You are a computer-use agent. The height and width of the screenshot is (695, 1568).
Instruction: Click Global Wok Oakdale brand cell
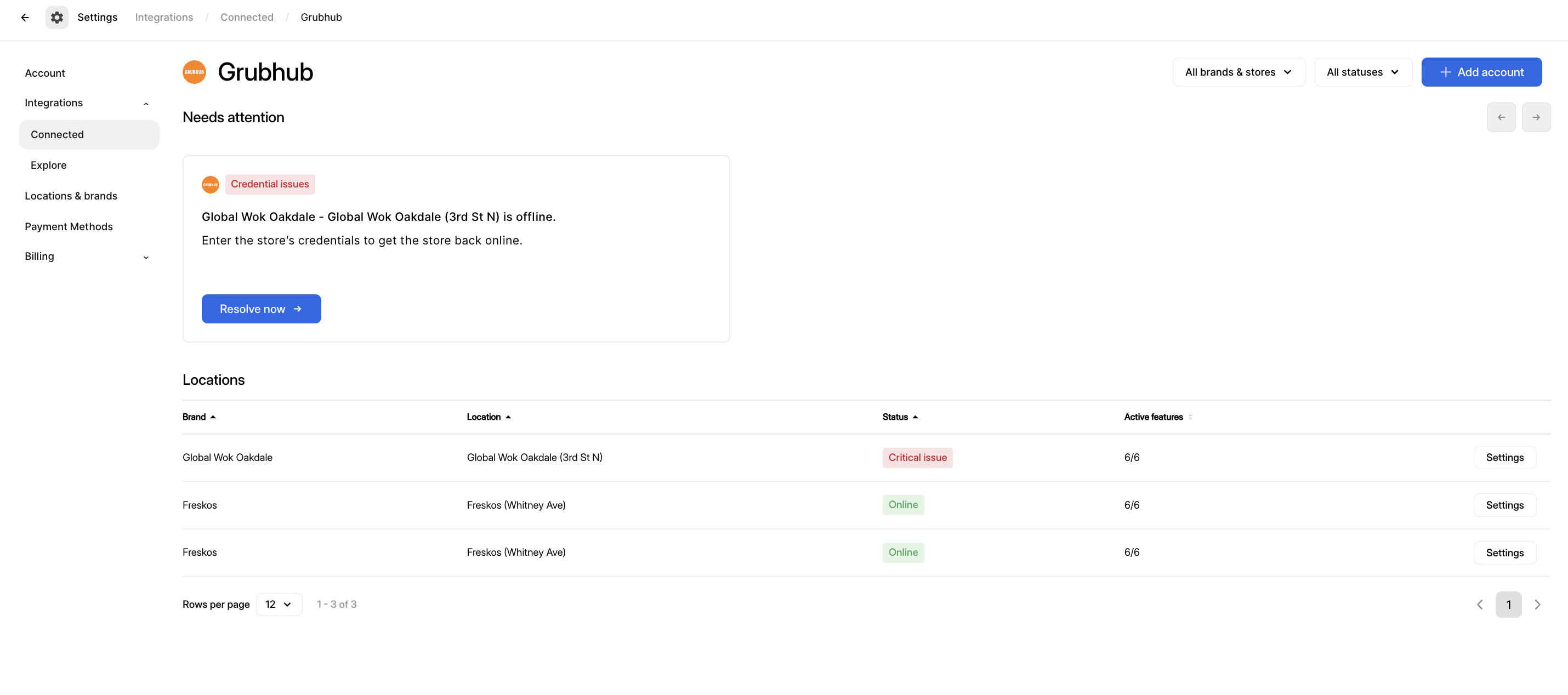click(228, 458)
